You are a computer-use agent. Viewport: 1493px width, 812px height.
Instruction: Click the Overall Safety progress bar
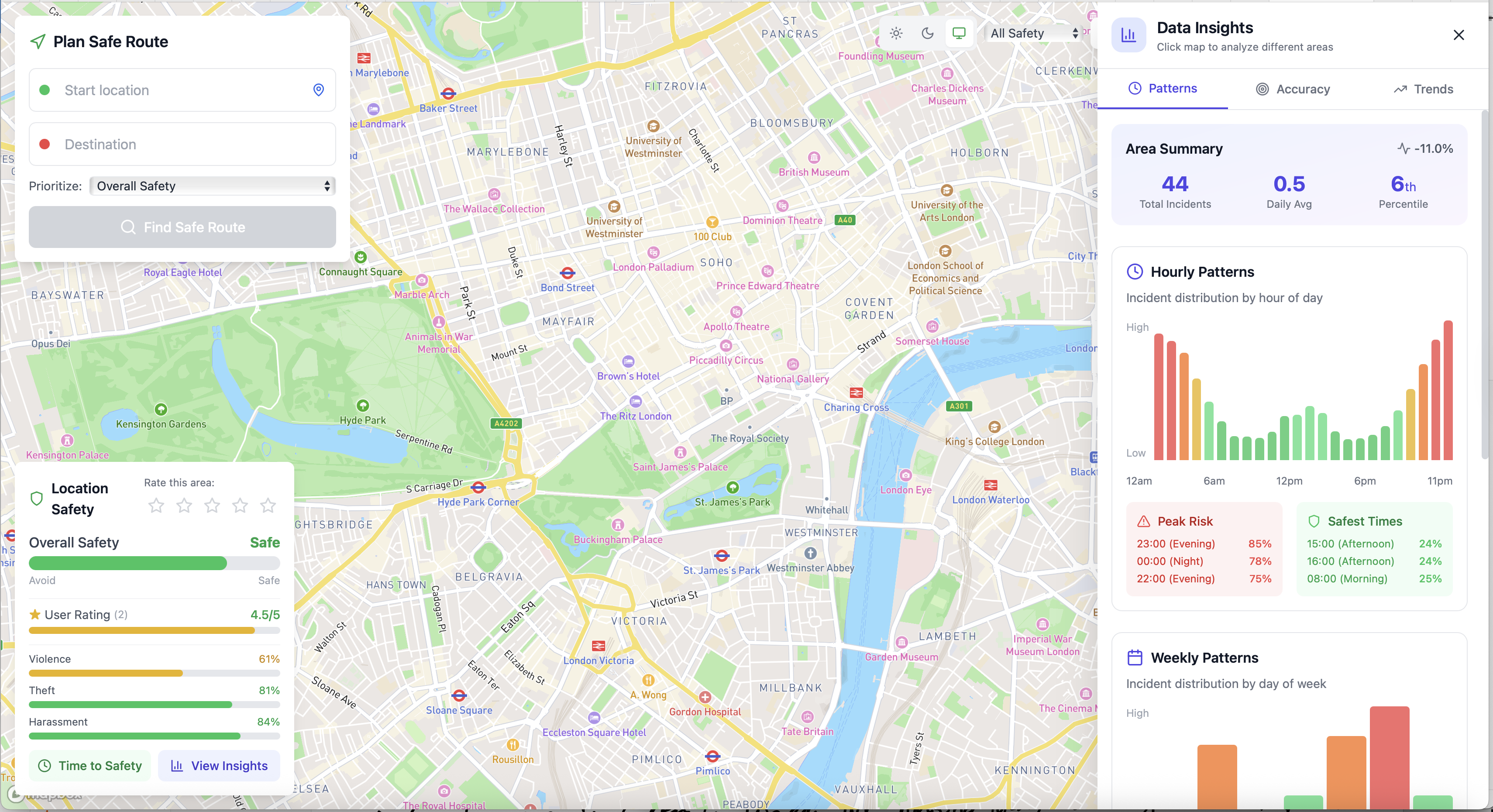(154, 563)
